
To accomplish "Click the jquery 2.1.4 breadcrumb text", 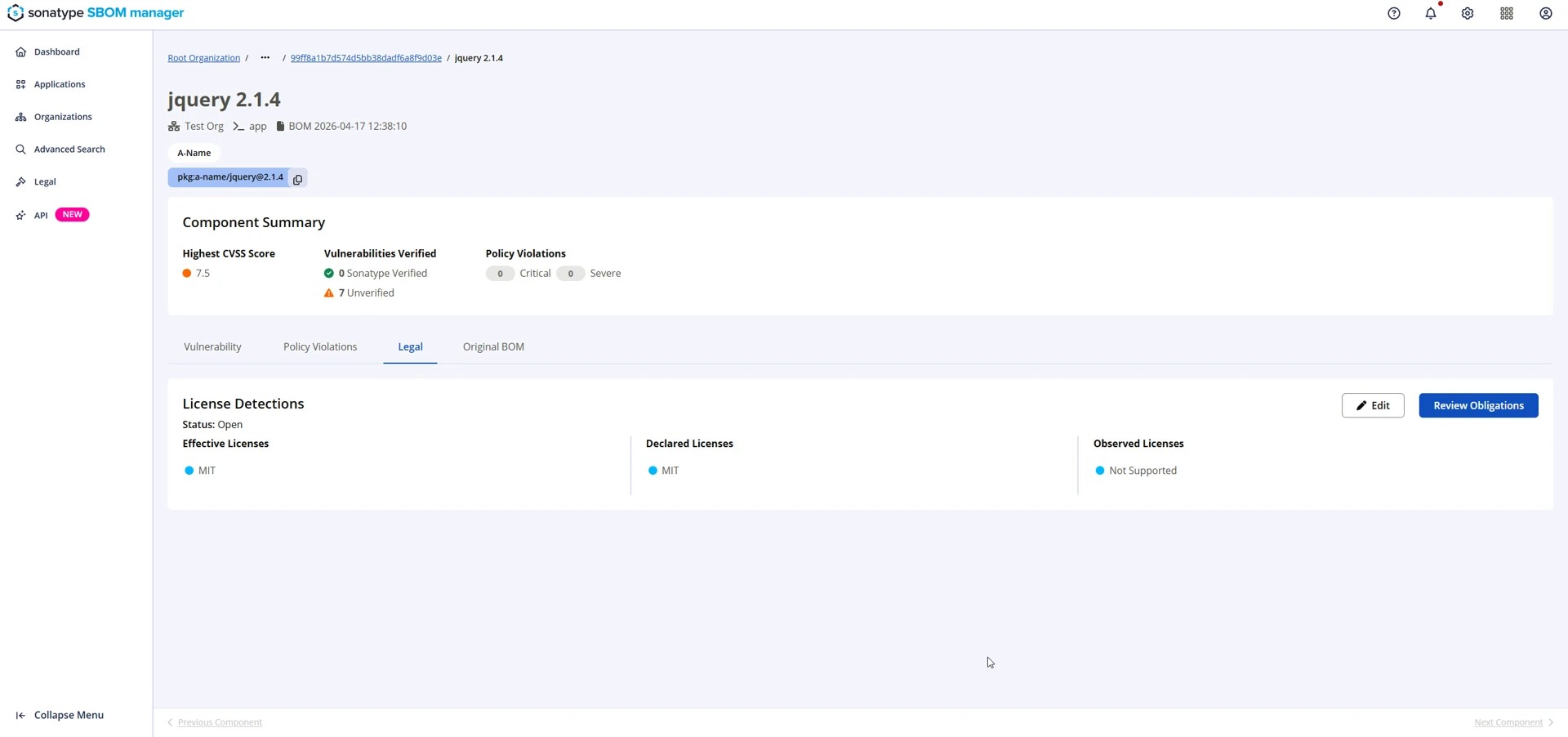I will coord(479,58).
